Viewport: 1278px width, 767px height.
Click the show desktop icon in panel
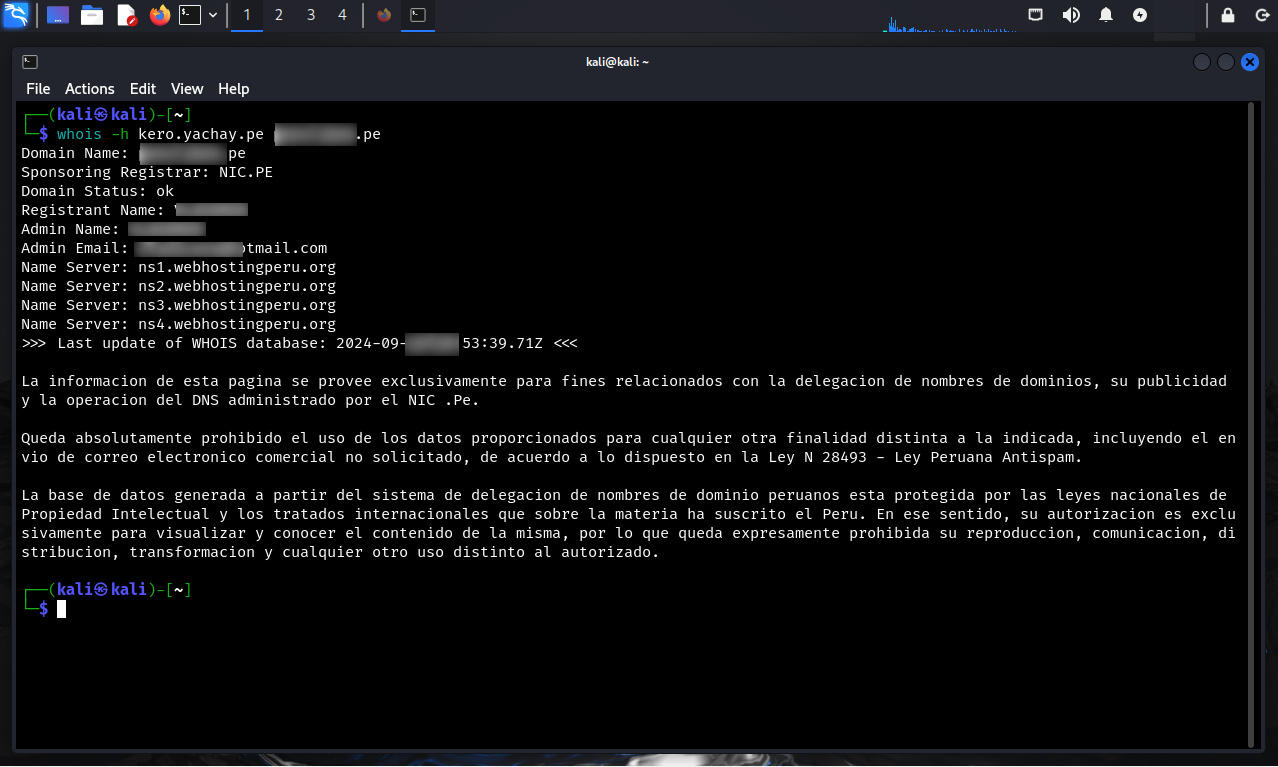pos(59,15)
